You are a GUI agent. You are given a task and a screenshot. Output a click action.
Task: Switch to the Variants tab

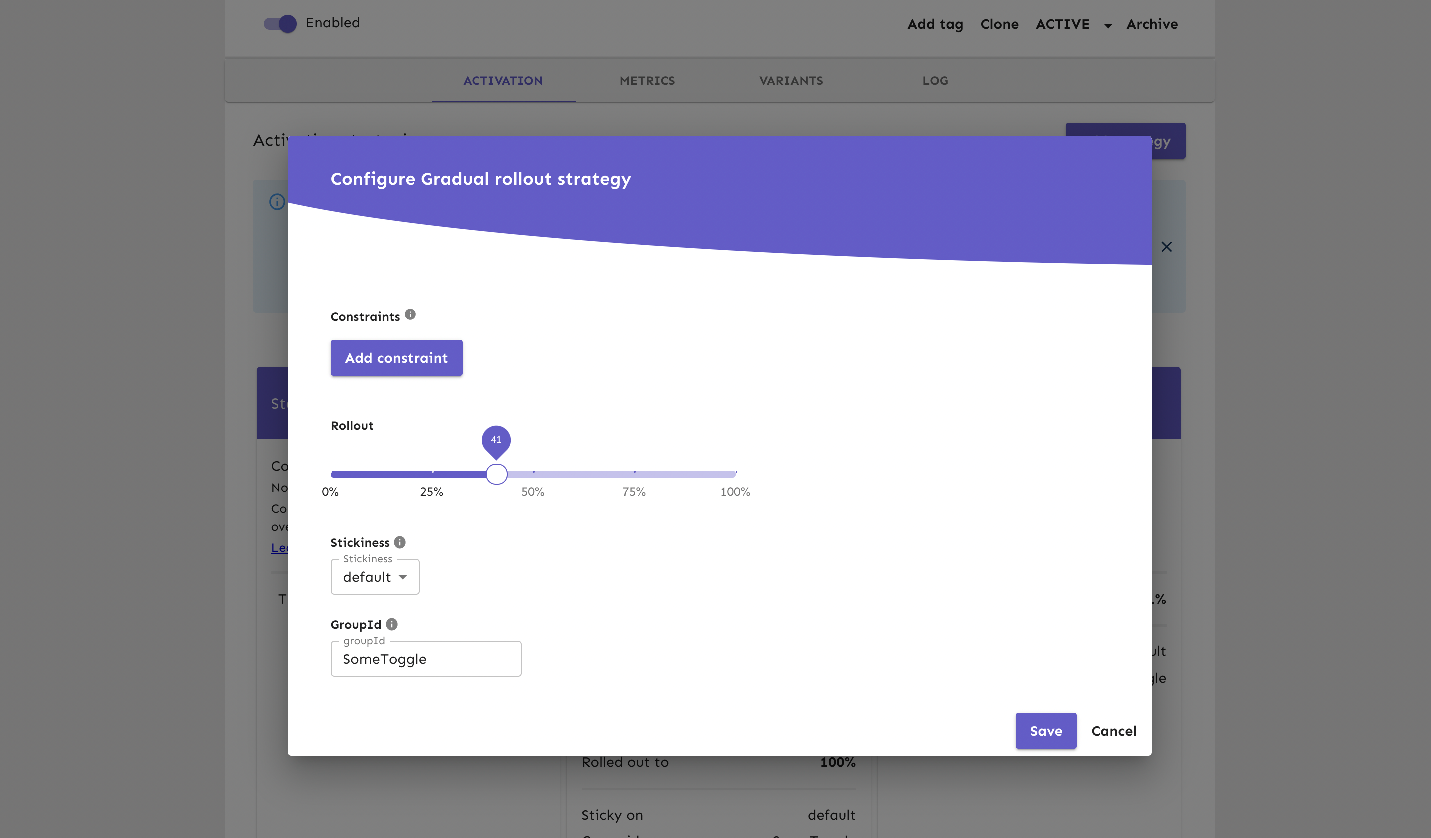coord(791,81)
